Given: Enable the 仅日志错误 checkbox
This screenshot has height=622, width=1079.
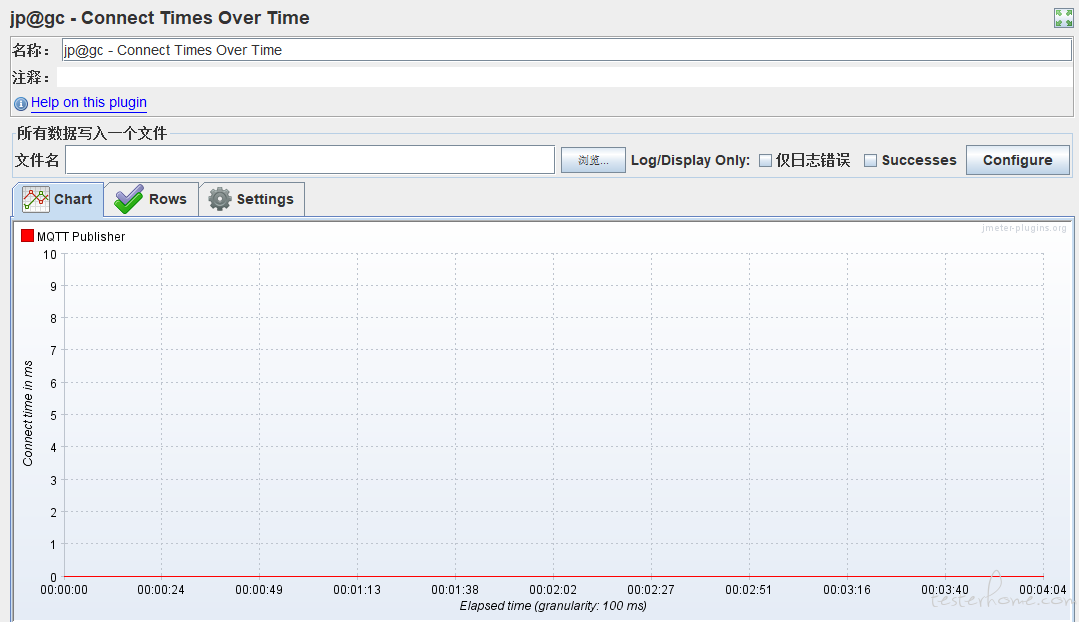Looking at the screenshot, I should coord(766,160).
